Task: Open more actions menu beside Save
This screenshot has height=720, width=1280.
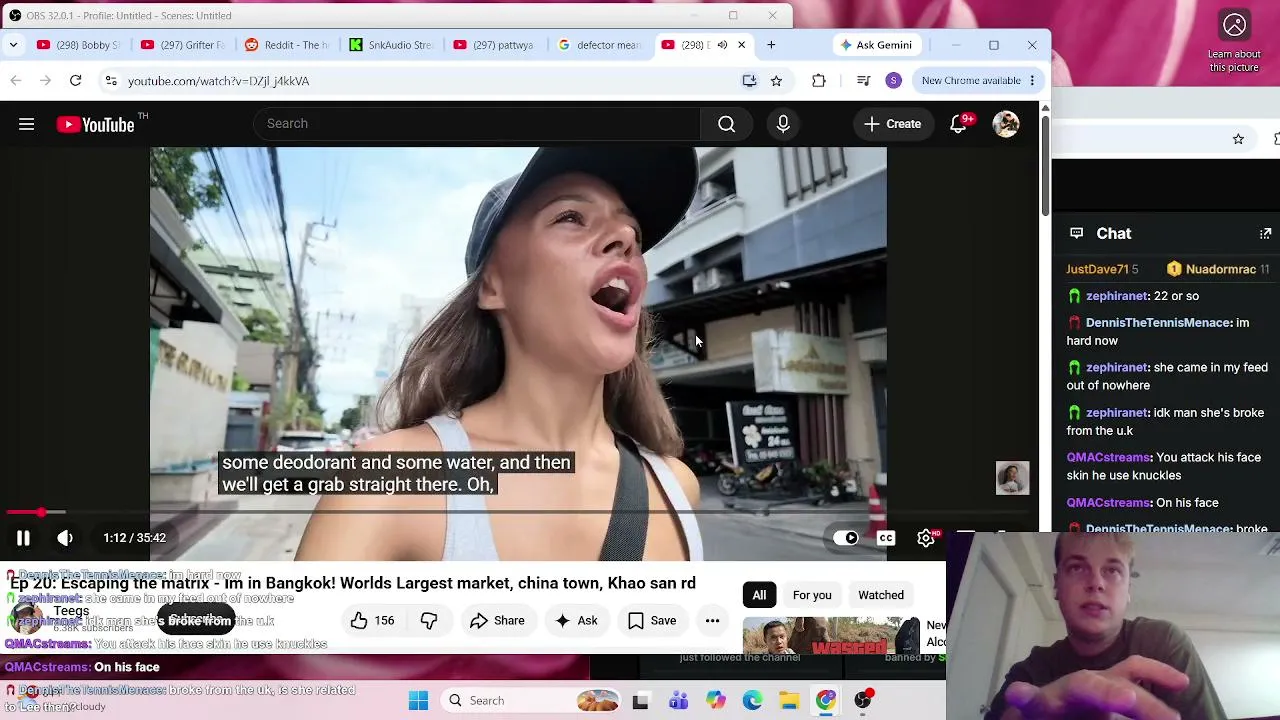Action: (x=712, y=621)
